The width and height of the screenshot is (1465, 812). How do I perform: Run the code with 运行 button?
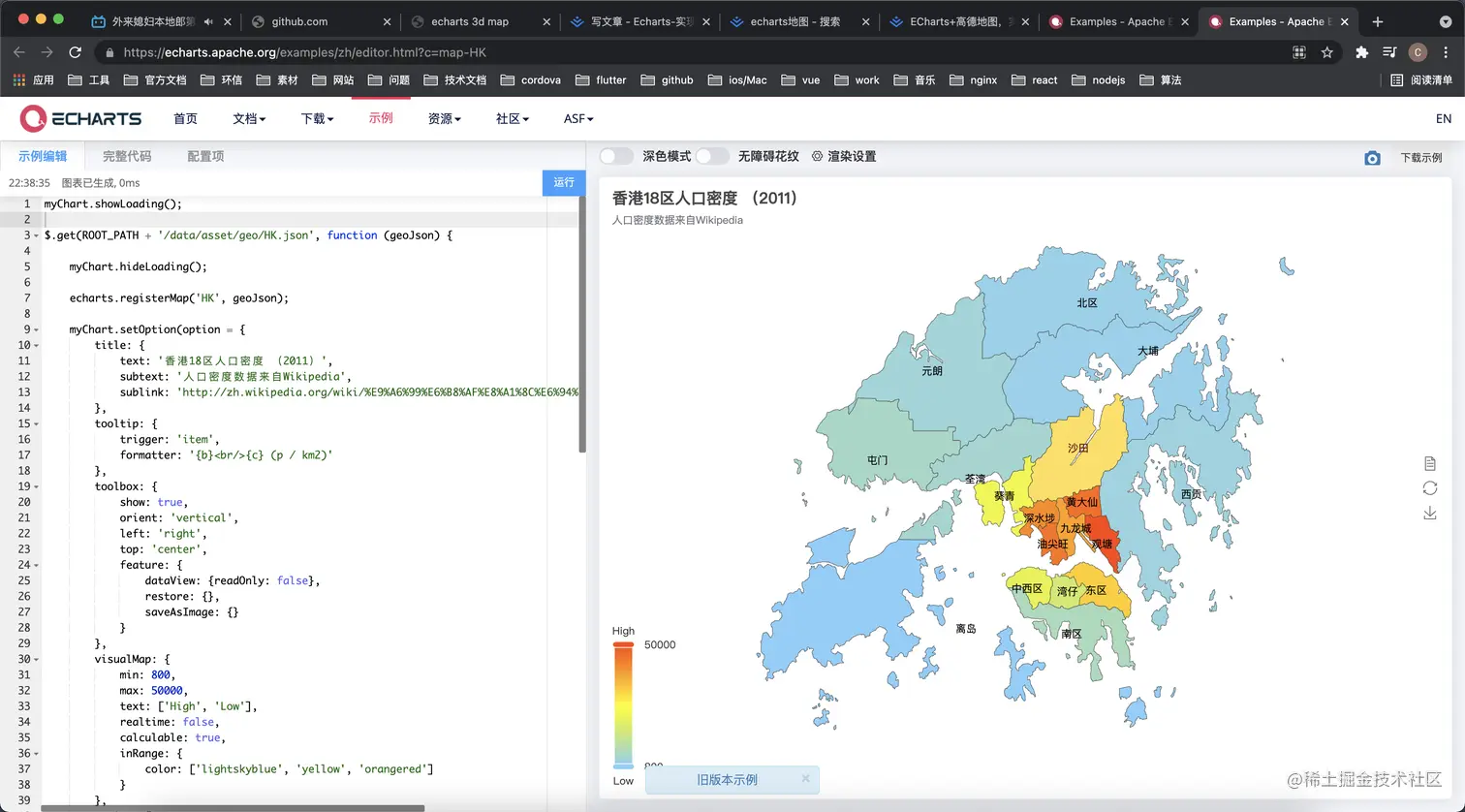point(564,182)
